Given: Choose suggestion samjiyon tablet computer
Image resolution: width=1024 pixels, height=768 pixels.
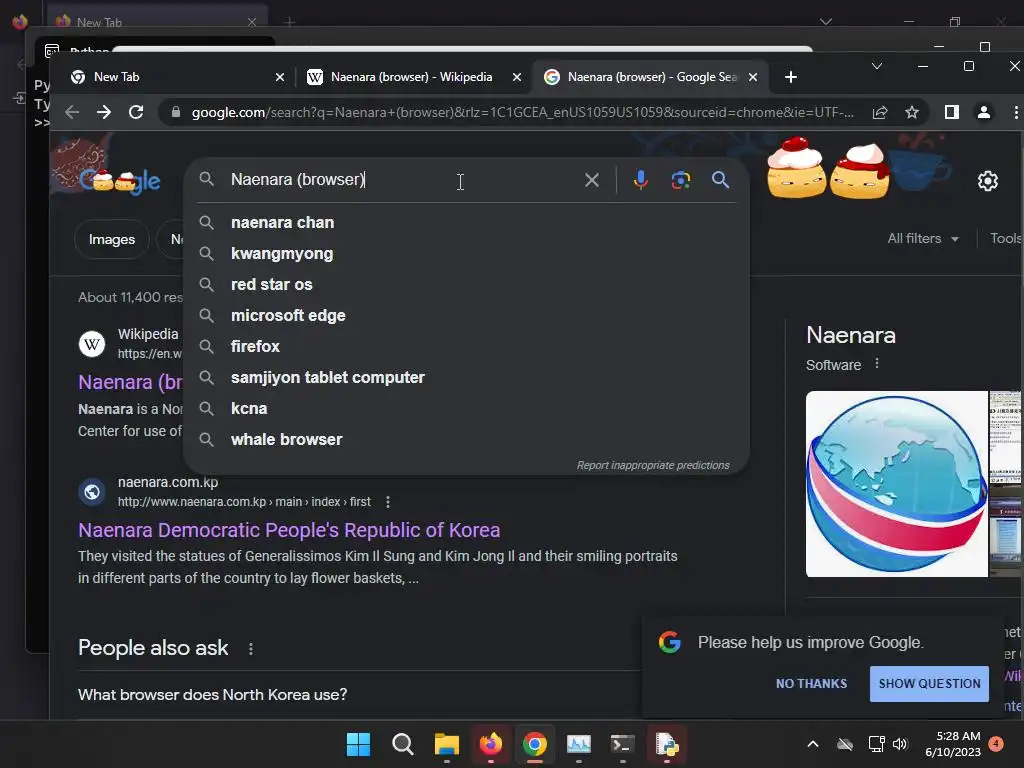Looking at the screenshot, I should pos(466,377).
